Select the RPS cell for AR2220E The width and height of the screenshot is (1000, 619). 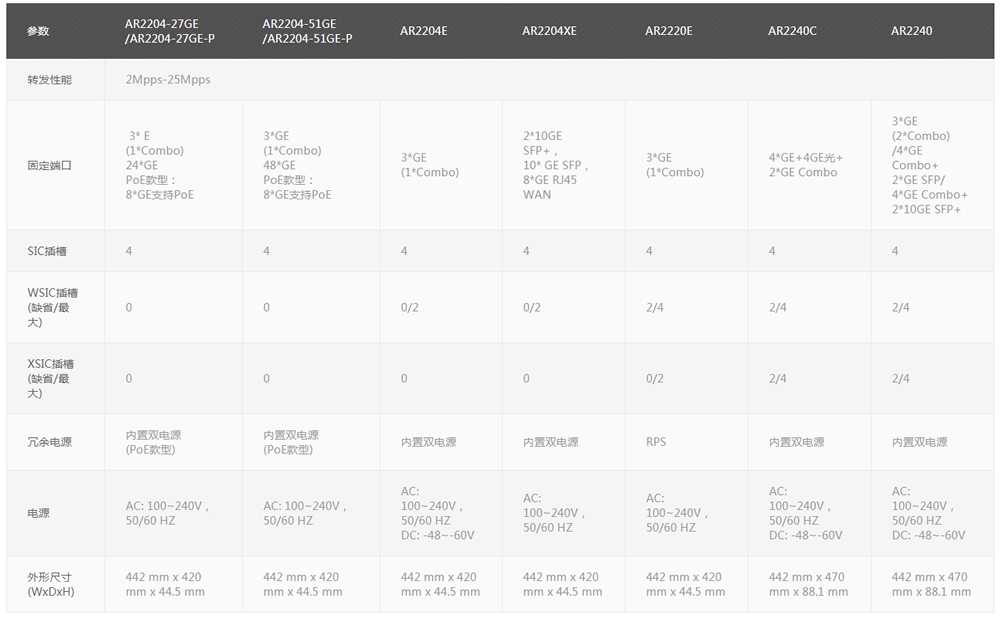coord(656,442)
